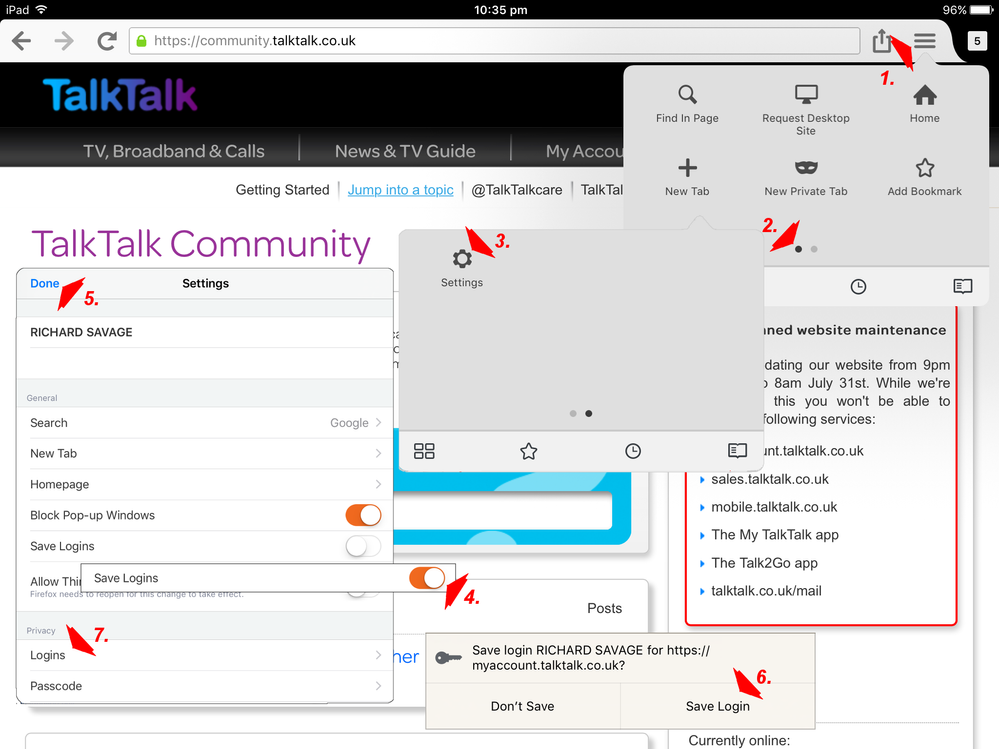Open the Logins privacy row
This screenshot has height=749, width=999.
click(x=205, y=655)
